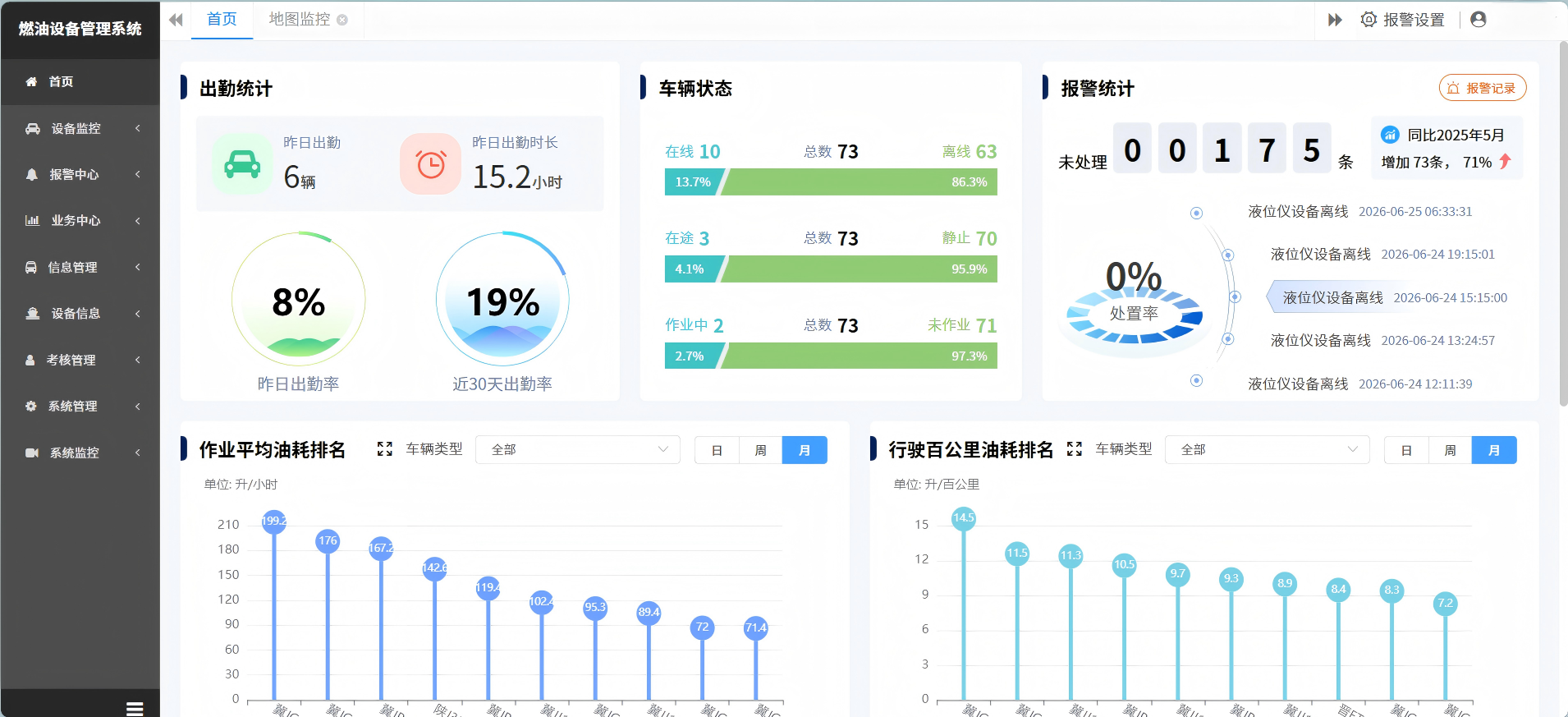Click the person icon next to 考核管理
This screenshot has width=1568, height=717.
click(x=30, y=360)
